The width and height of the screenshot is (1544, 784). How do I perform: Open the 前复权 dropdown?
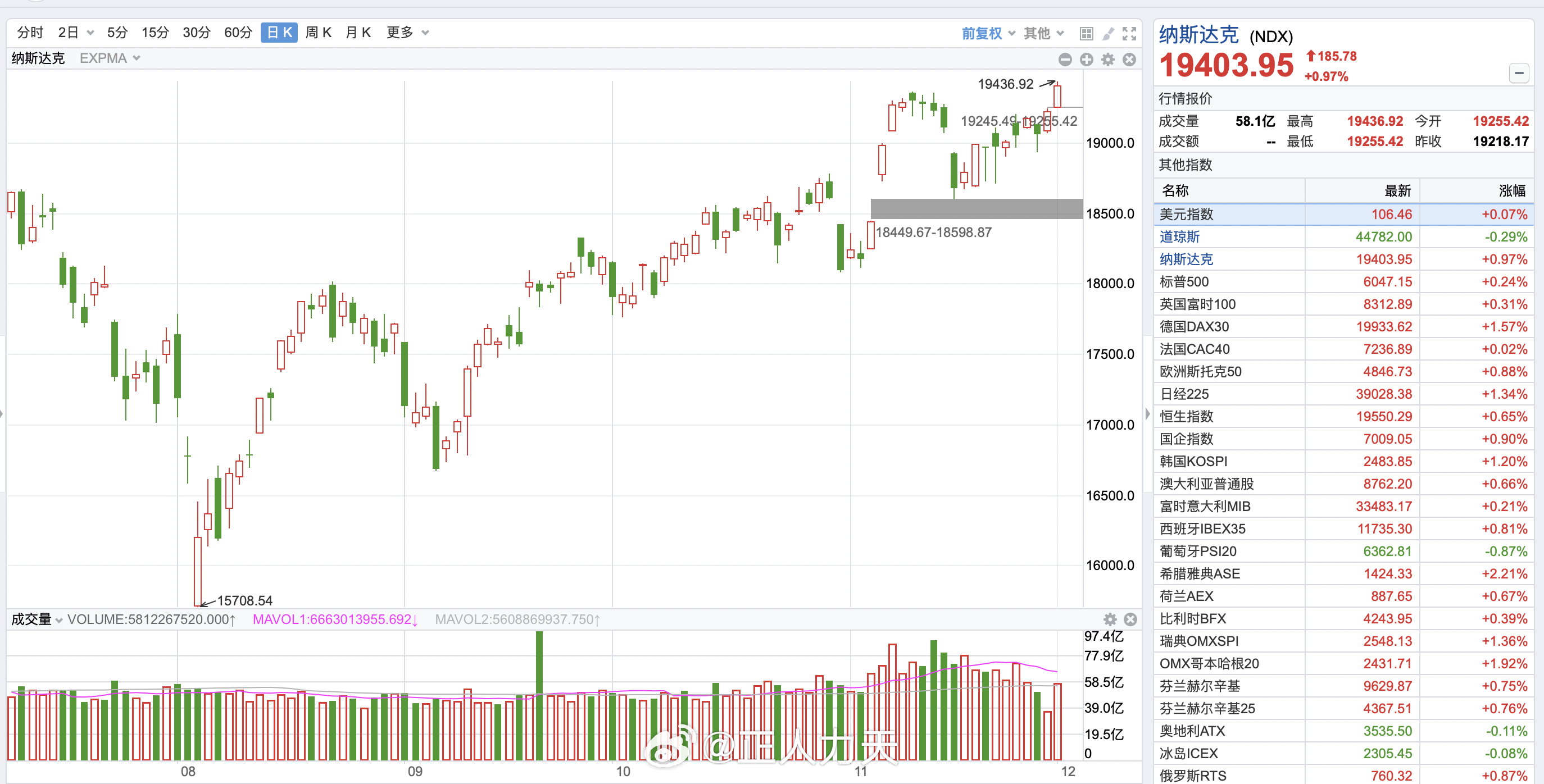tap(988, 34)
